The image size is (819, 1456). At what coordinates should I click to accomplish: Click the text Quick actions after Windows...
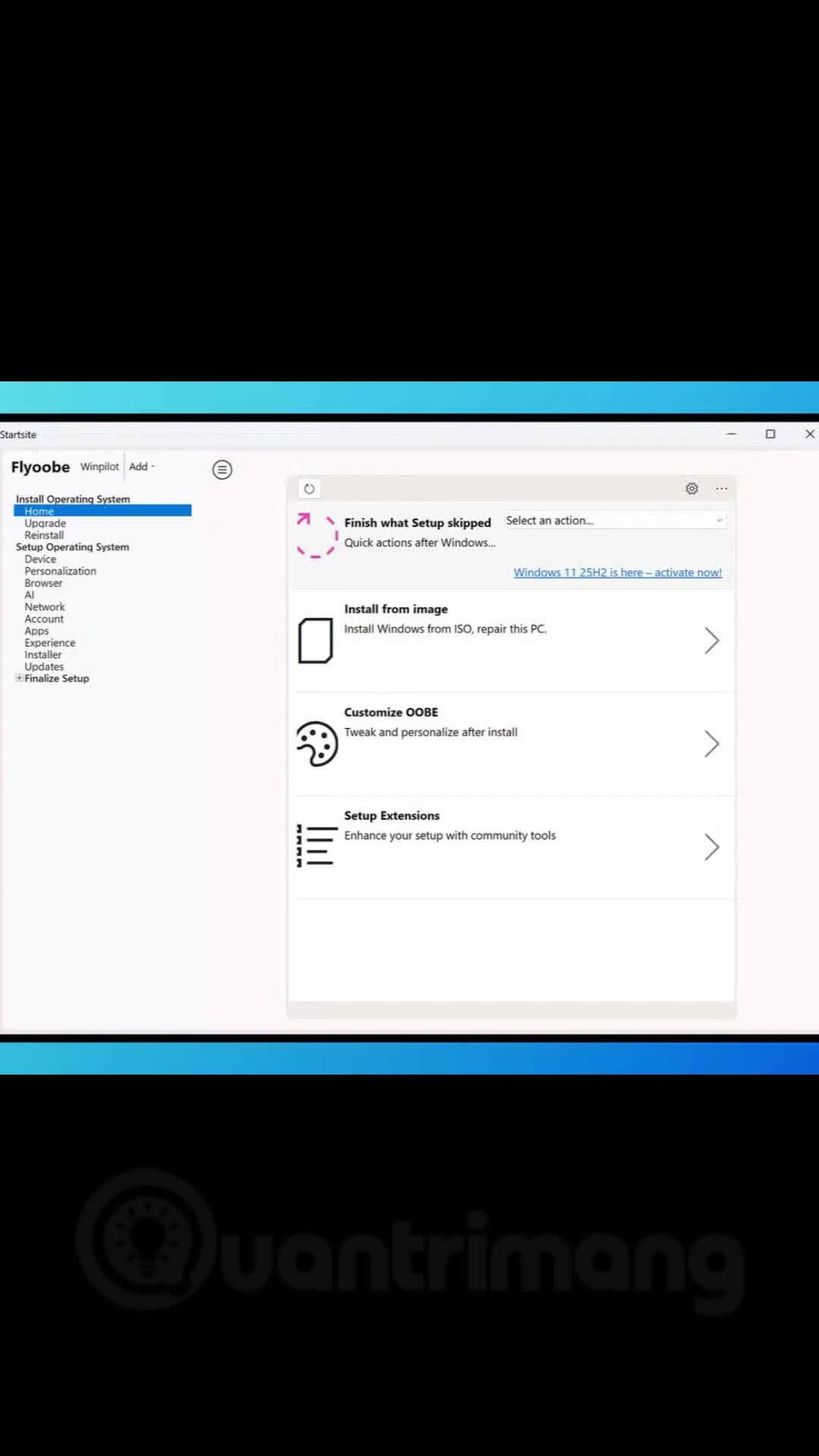click(419, 542)
